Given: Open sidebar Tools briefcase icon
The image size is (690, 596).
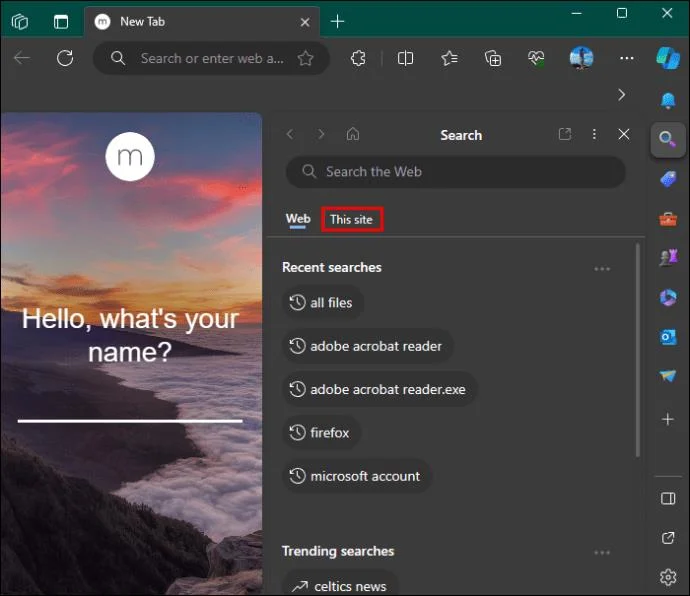Looking at the screenshot, I should click(x=667, y=218).
